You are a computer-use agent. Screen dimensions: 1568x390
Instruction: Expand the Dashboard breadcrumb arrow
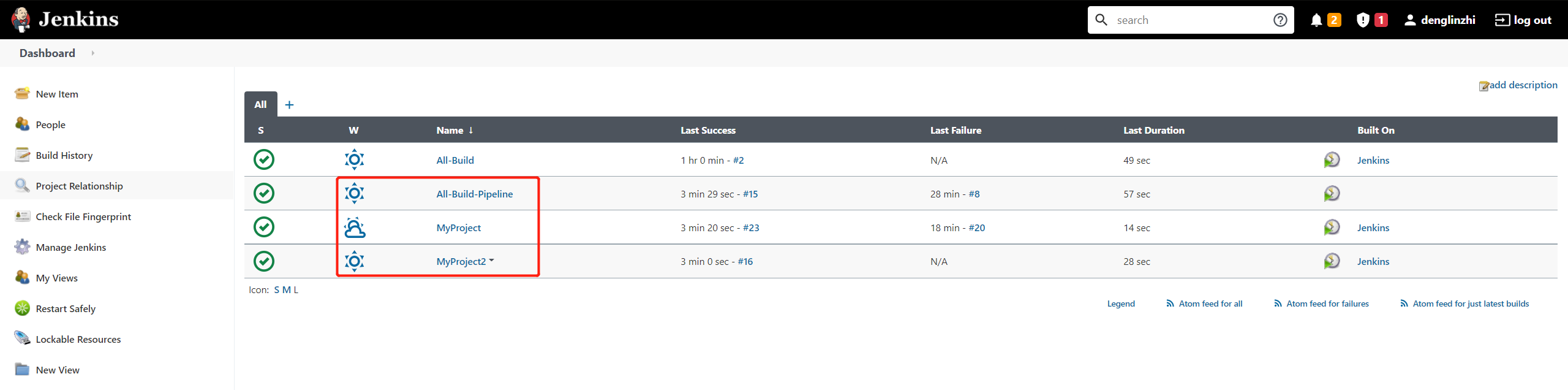tap(92, 53)
